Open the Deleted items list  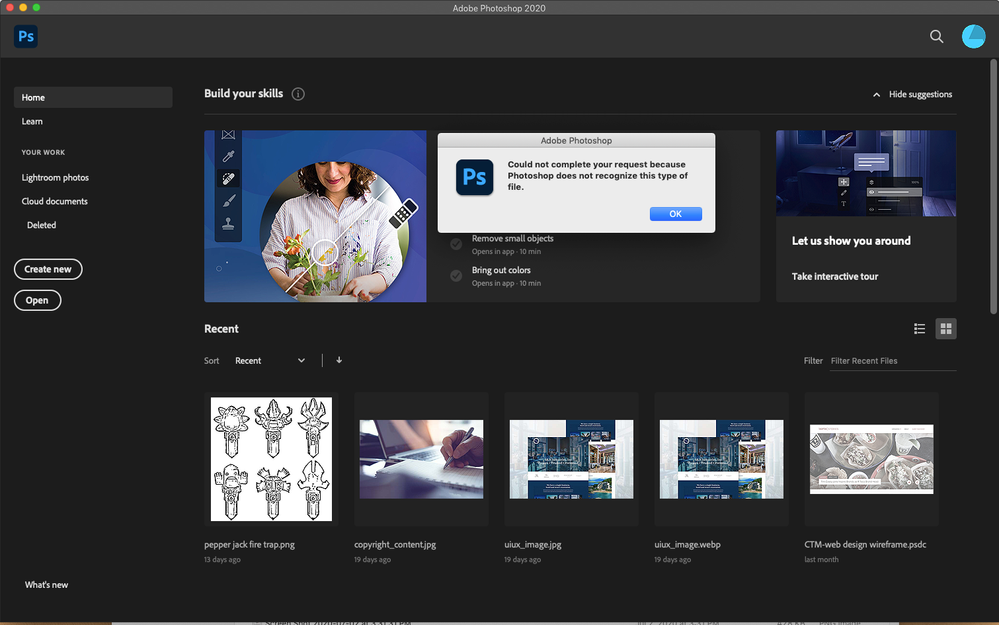[41, 225]
